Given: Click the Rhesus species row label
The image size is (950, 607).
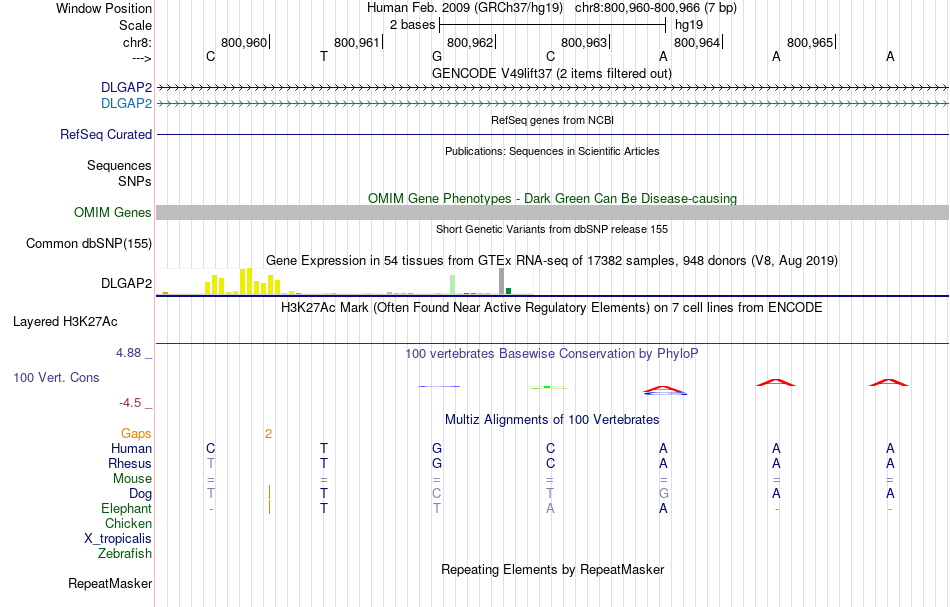Looking at the screenshot, I should [130, 464].
